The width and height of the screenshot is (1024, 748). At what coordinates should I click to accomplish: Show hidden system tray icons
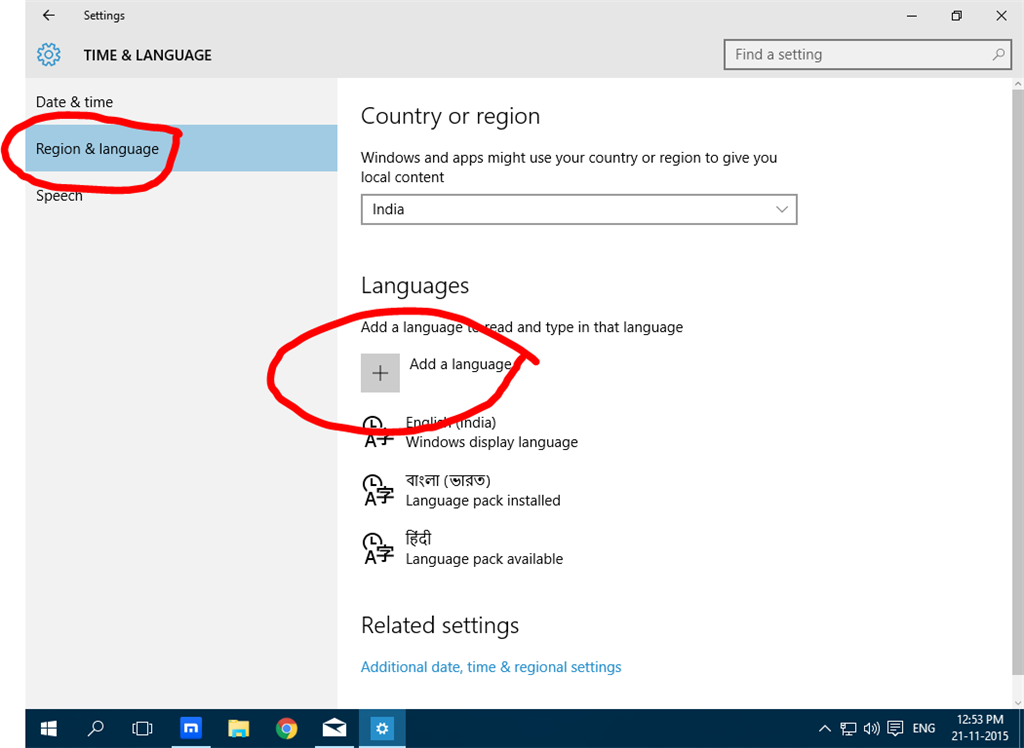point(825,728)
